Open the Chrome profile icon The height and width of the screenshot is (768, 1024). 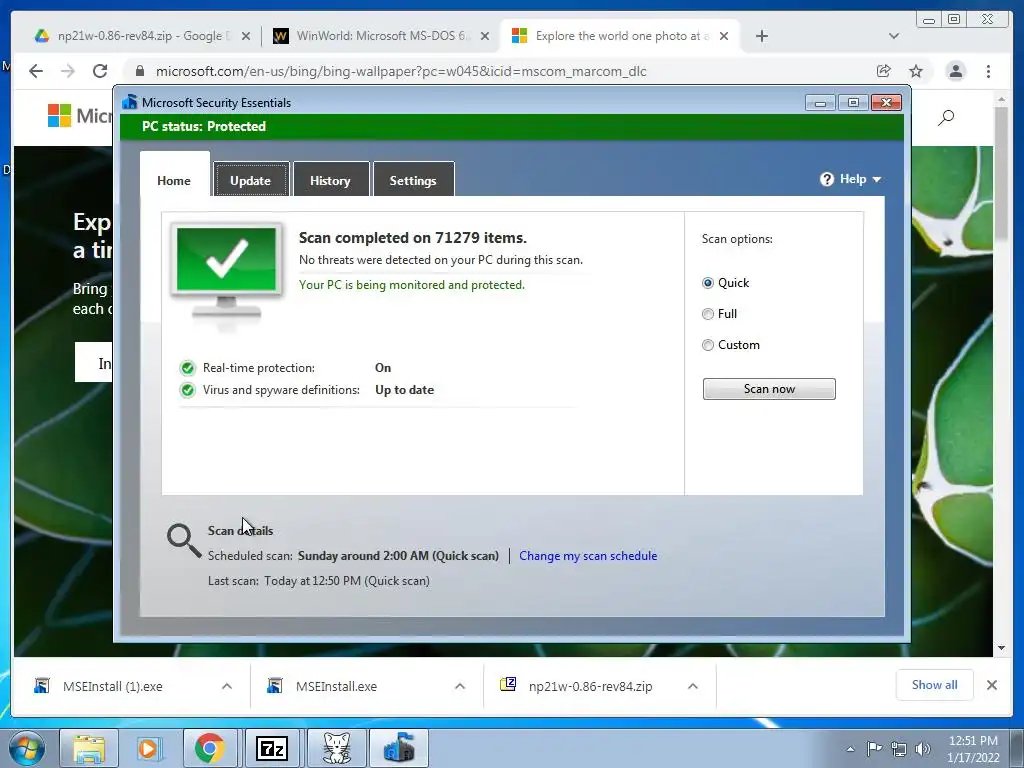pos(955,71)
